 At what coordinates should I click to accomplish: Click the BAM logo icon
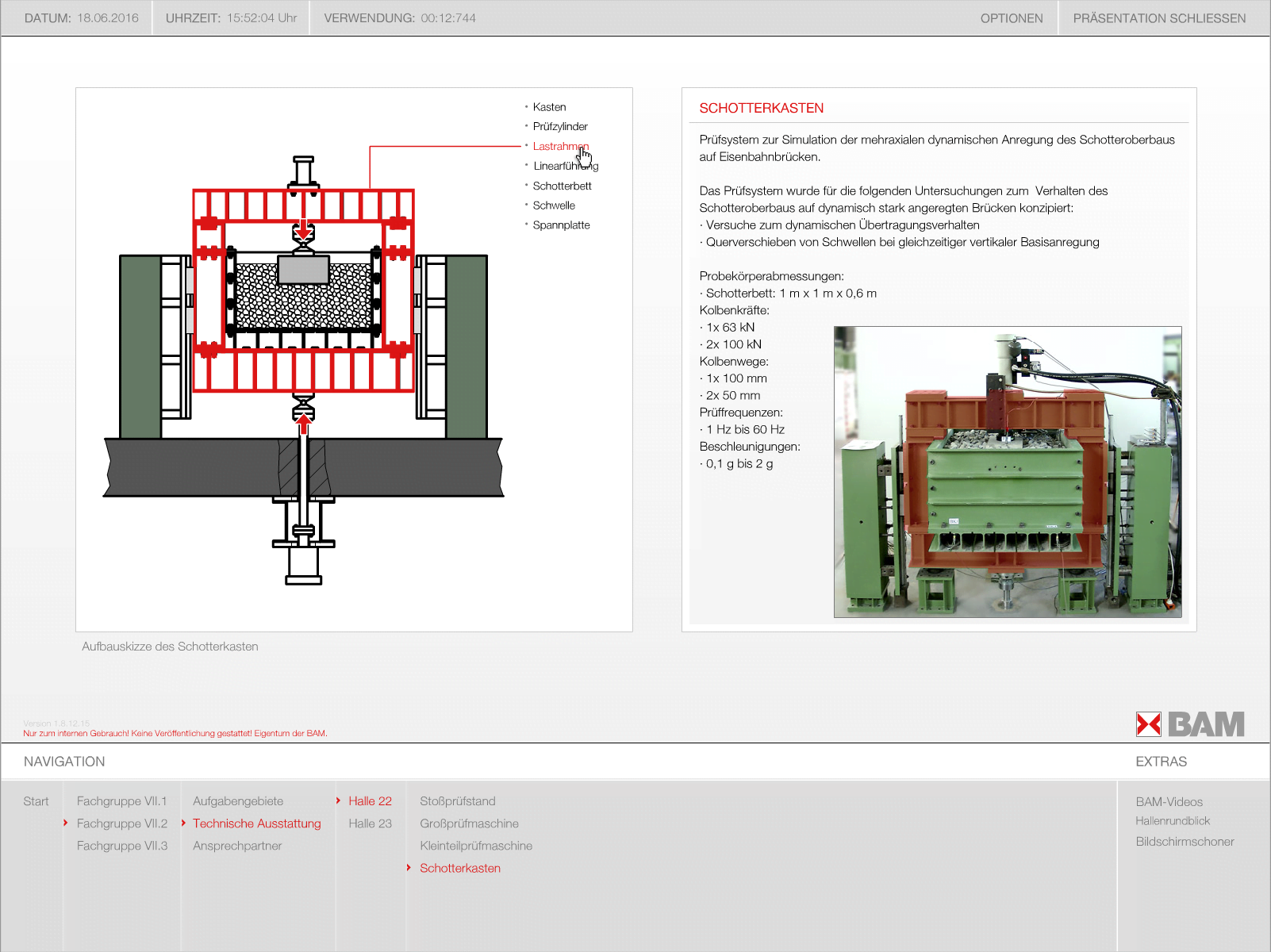click(1189, 724)
